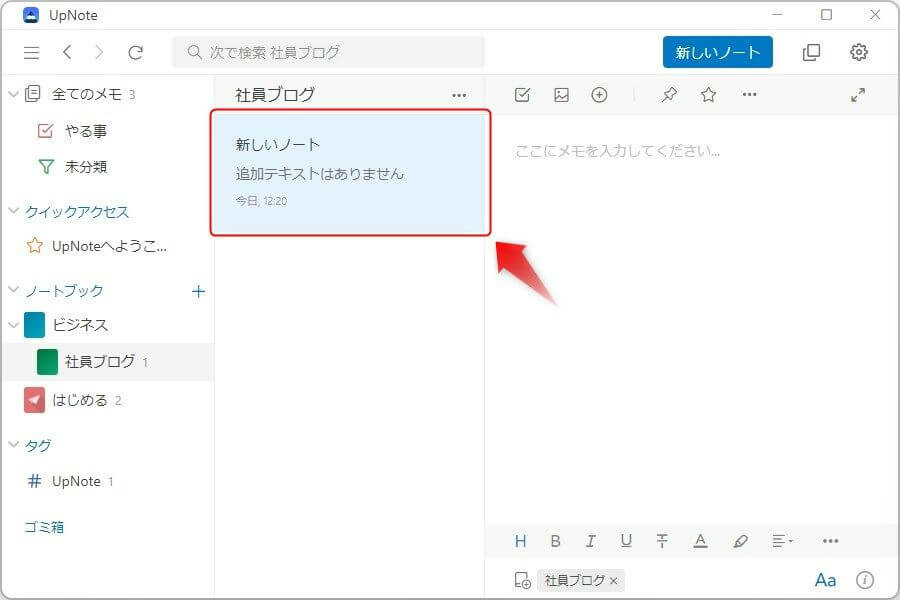Collapse the 全てのメモ section
Image resolution: width=900 pixels, height=600 pixels.
point(14,94)
